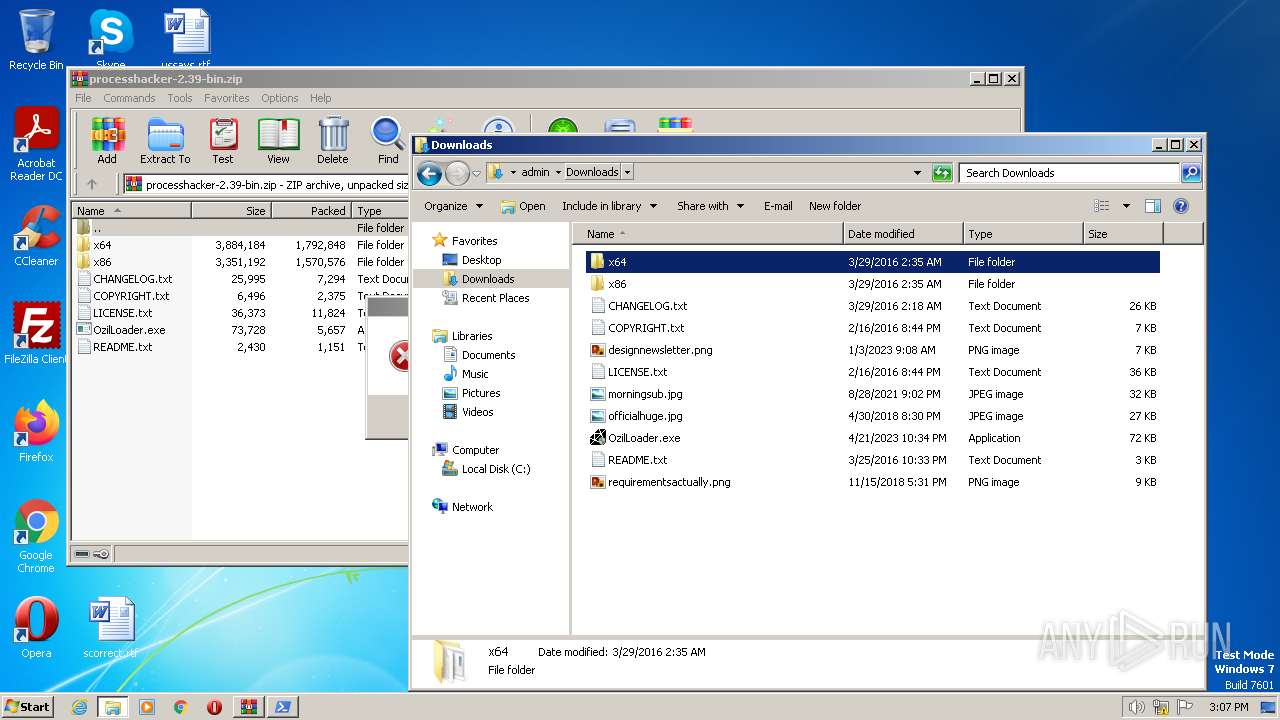Open Recycle Bin desktop icon
1280x720 pixels.
36,40
